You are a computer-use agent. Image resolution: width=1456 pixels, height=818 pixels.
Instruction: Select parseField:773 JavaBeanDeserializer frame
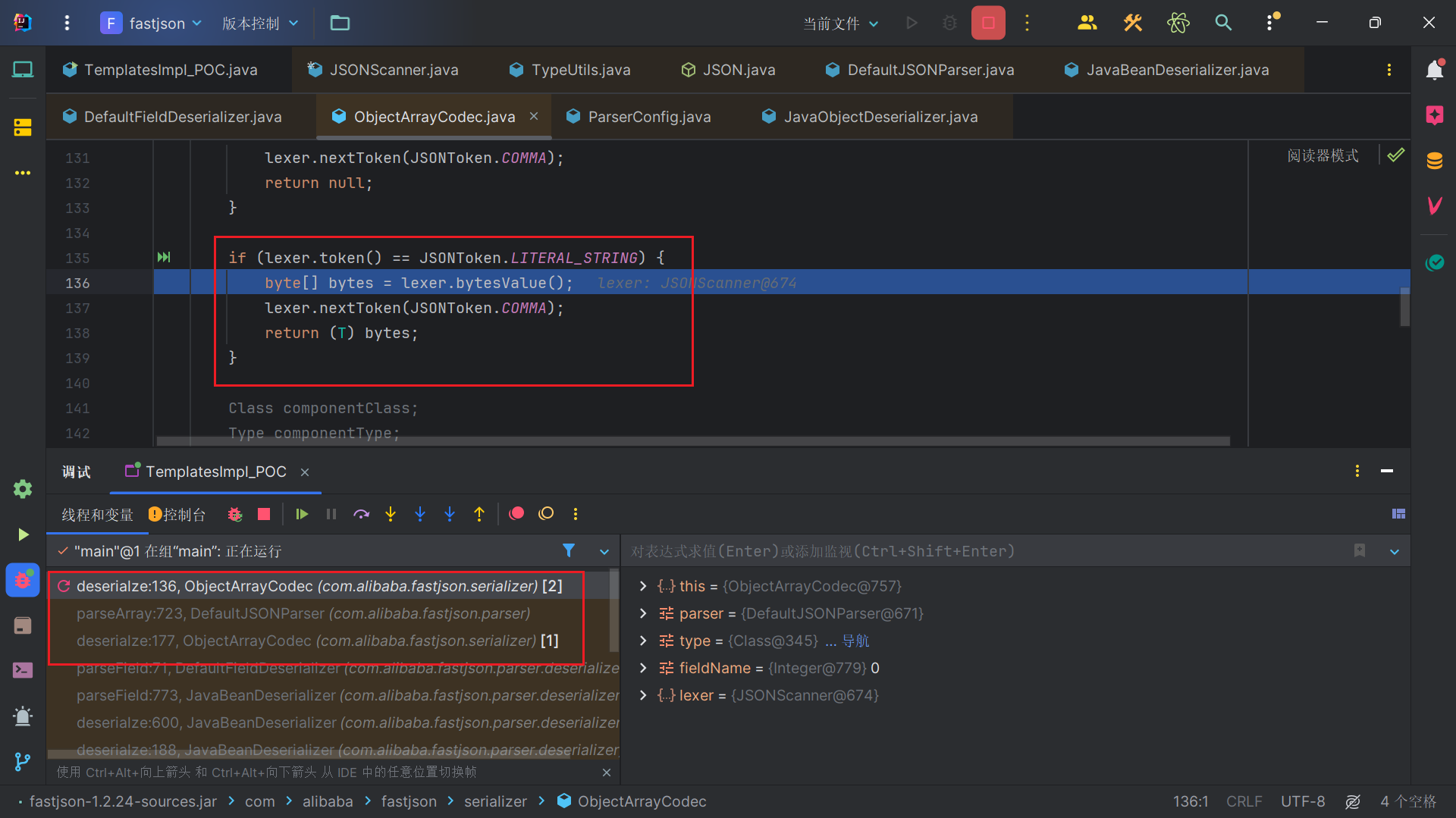click(x=332, y=695)
